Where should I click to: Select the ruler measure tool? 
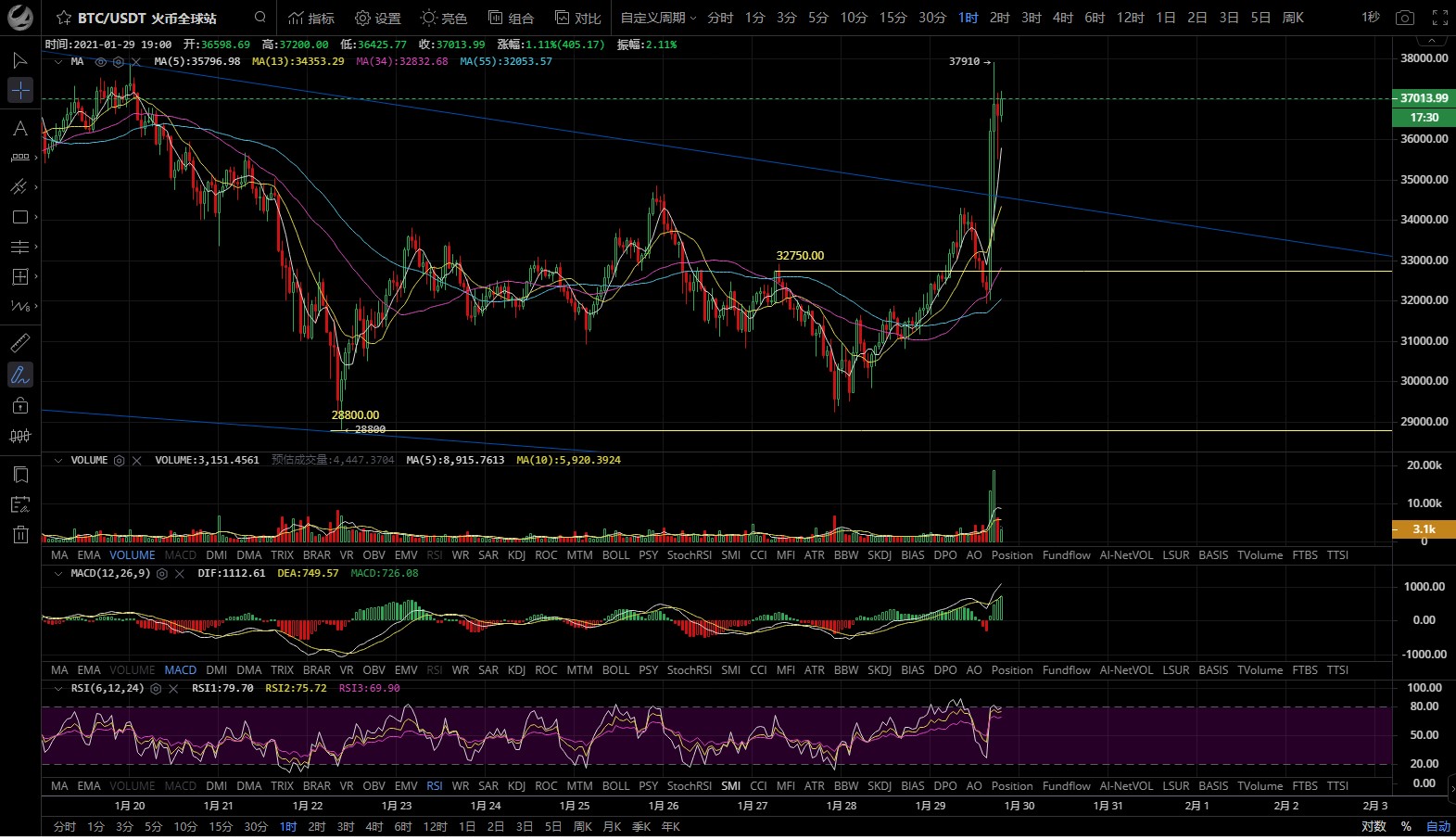[x=19, y=343]
